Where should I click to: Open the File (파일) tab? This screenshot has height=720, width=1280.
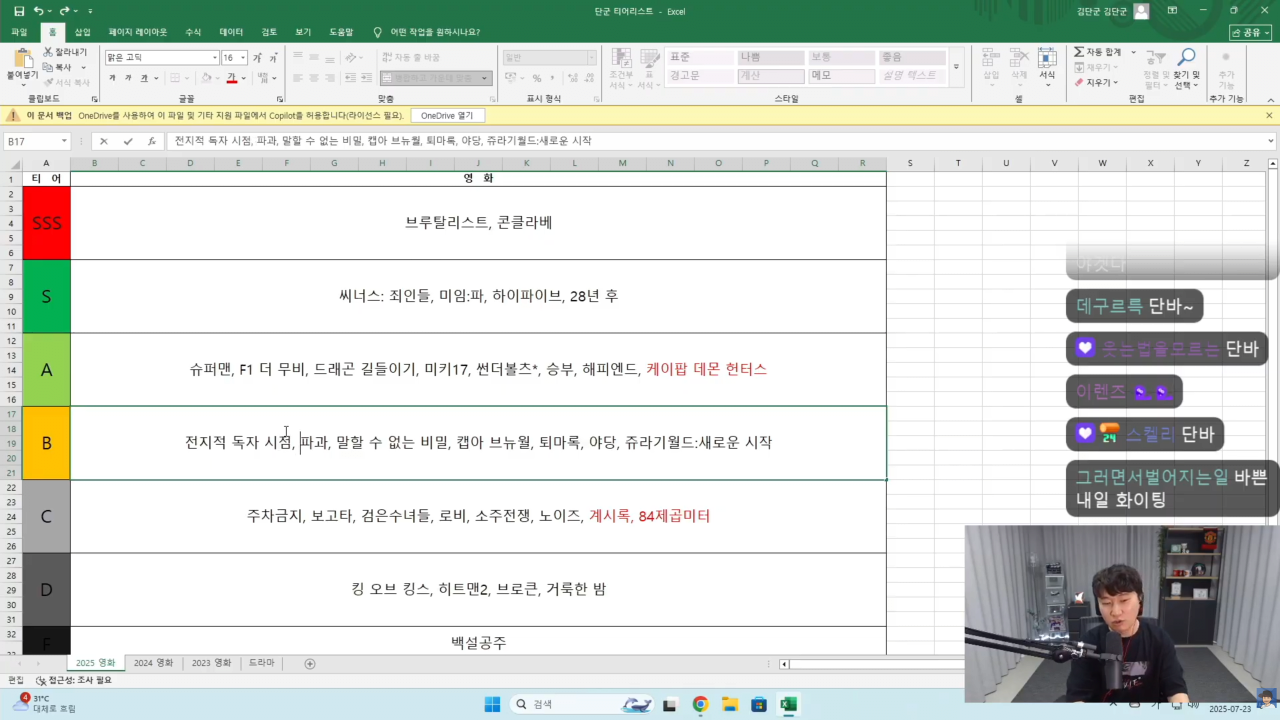coord(19,32)
